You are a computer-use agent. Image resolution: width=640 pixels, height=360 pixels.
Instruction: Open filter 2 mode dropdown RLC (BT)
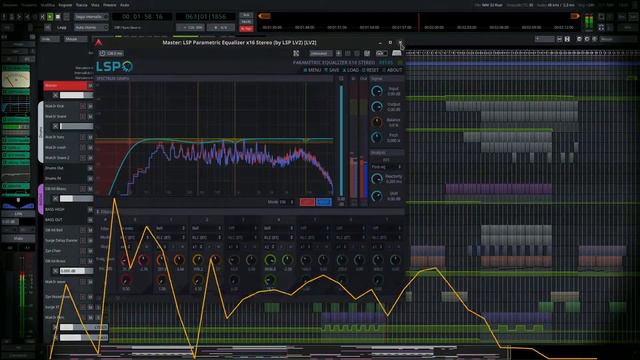click(x=207, y=237)
